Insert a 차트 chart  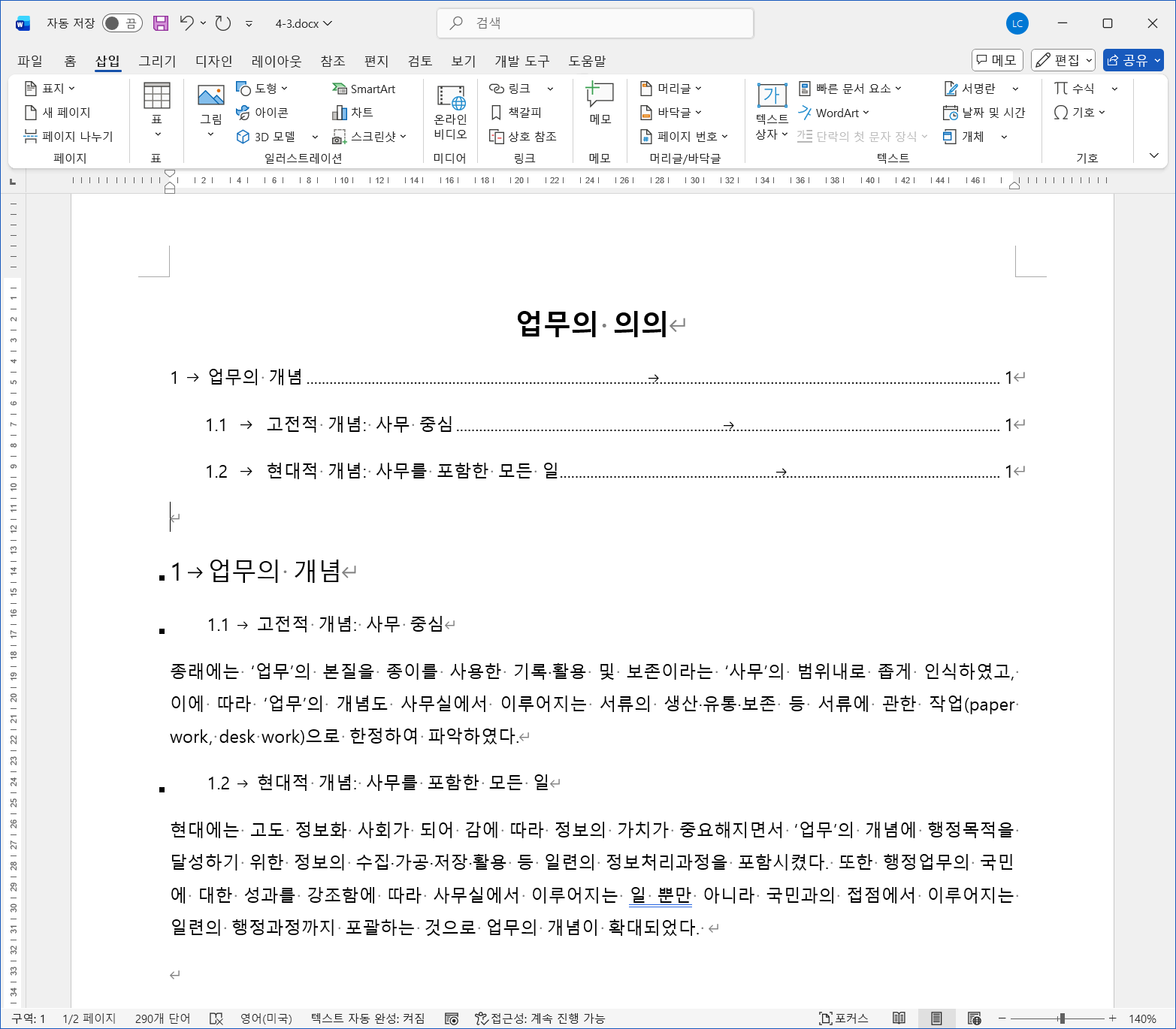tap(352, 113)
